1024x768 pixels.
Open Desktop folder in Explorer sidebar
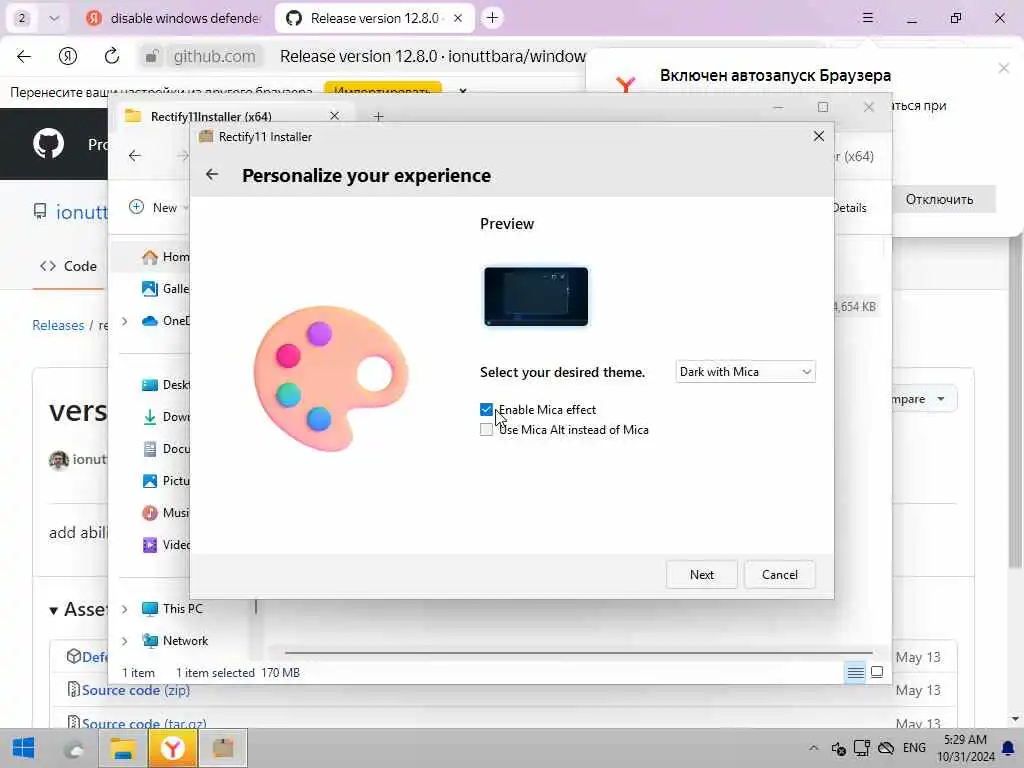point(166,385)
